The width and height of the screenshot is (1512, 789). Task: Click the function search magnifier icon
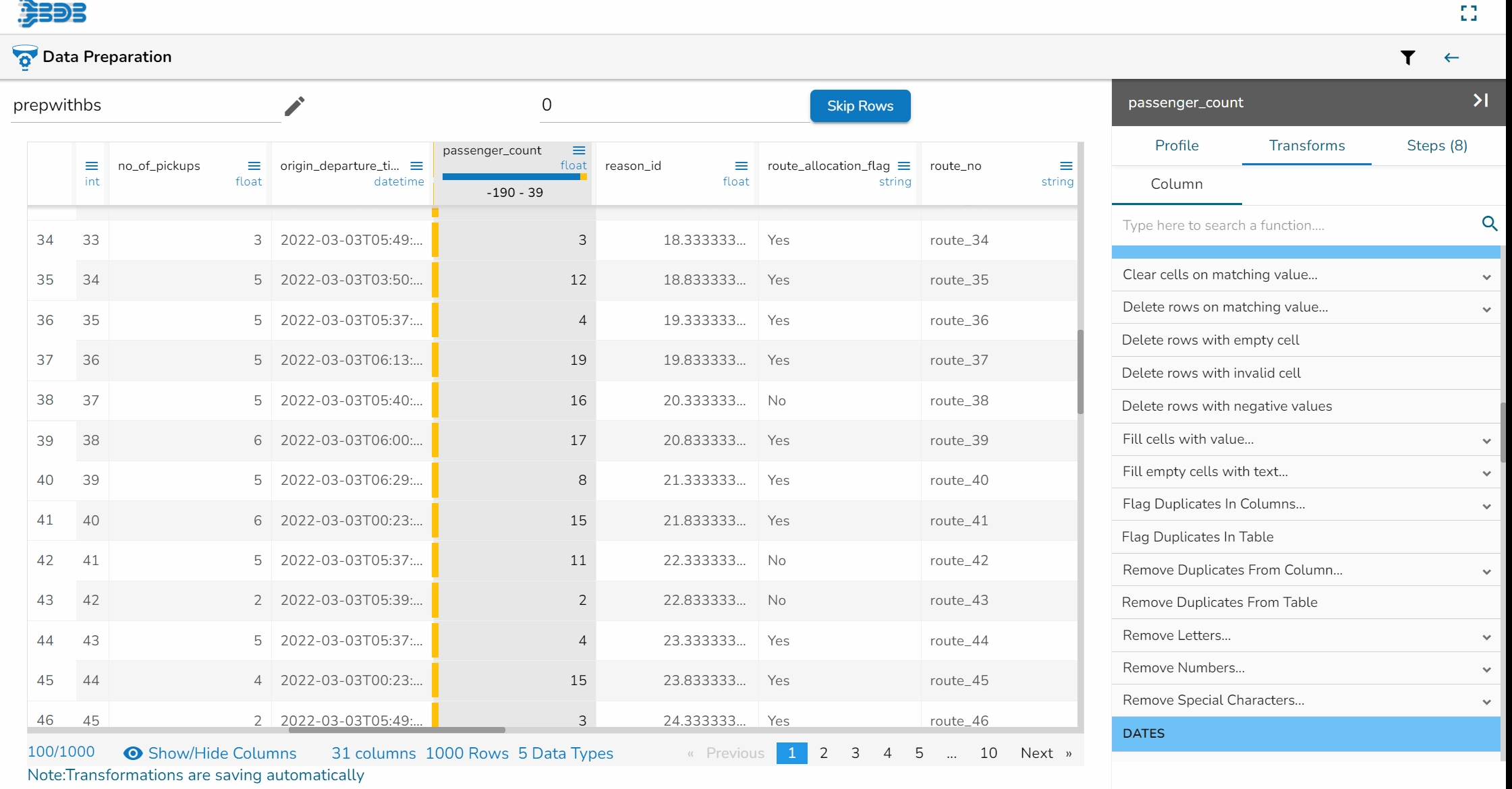[1489, 224]
